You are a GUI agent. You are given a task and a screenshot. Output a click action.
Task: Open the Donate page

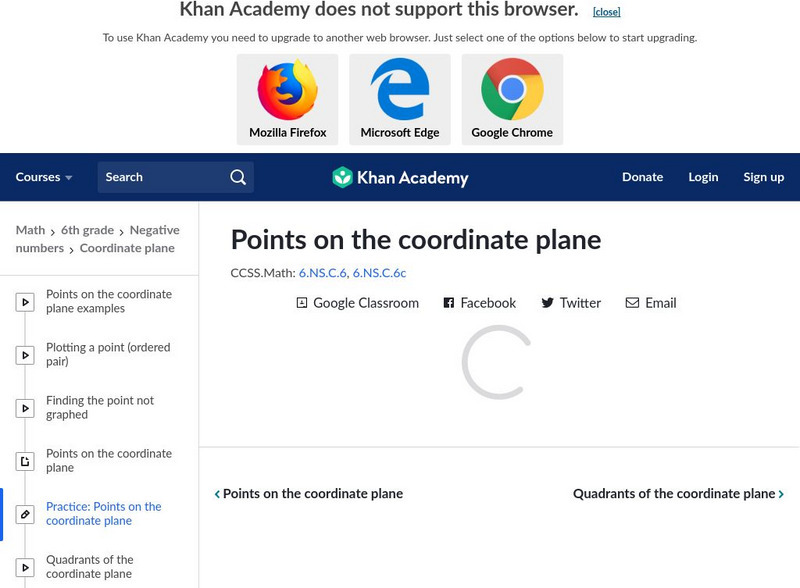tap(642, 177)
